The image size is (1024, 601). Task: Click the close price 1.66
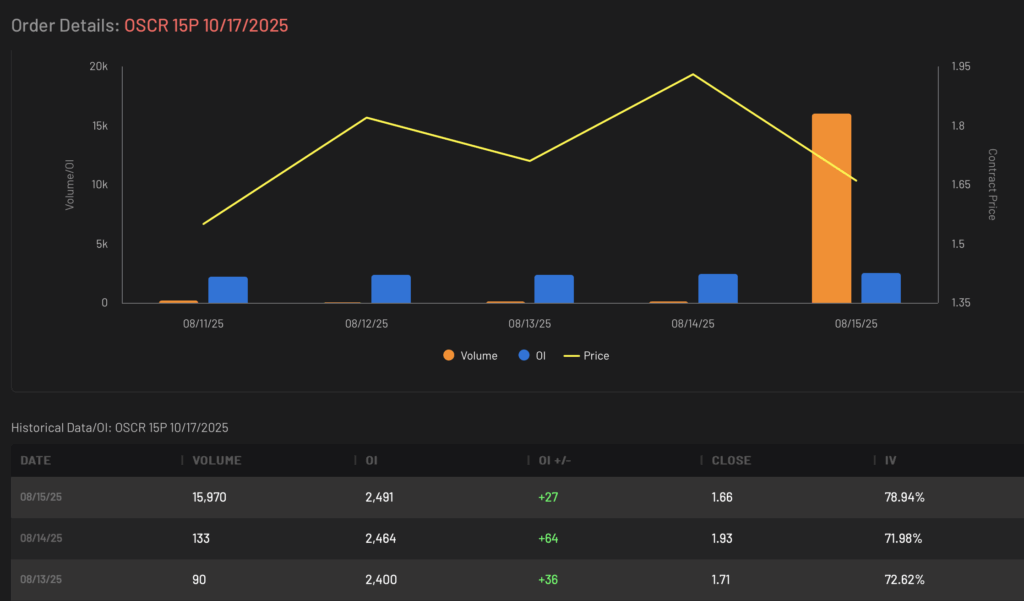722,497
